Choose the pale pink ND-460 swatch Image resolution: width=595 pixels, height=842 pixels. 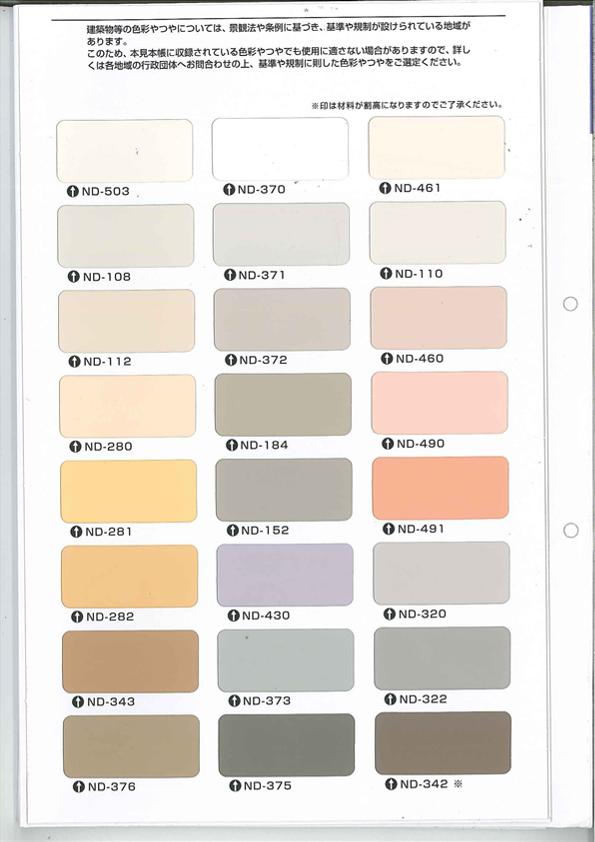[439, 318]
